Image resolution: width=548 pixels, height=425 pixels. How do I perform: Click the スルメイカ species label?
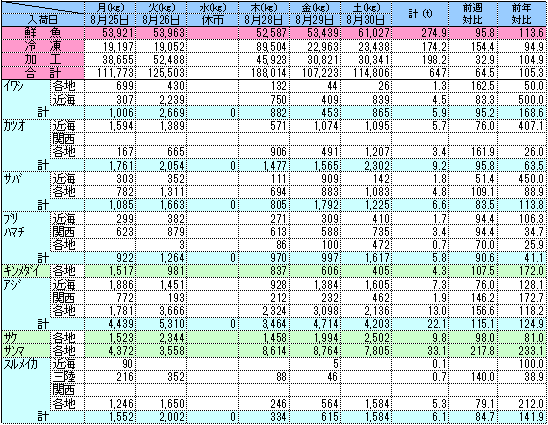21,364
